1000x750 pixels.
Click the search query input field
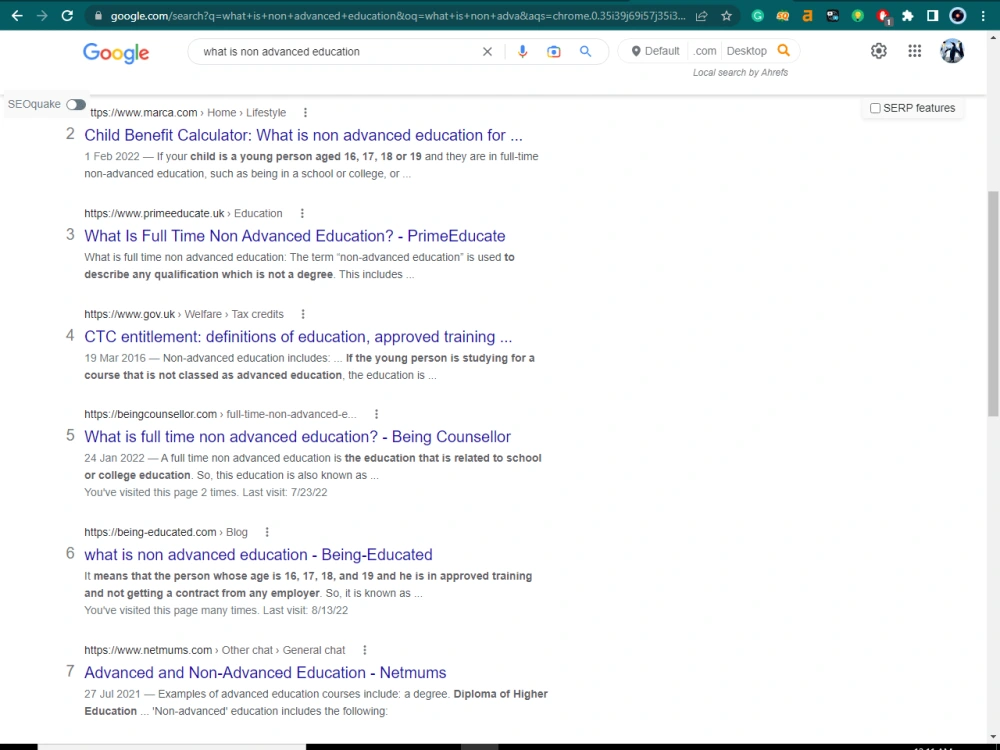tap(338, 52)
